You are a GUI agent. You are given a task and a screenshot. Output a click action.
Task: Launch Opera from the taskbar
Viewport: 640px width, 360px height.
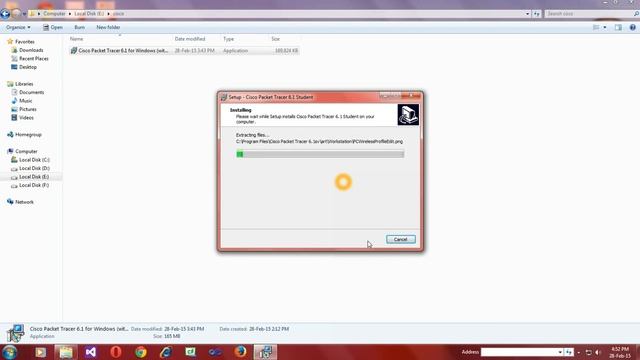pyautogui.click(x=116, y=352)
